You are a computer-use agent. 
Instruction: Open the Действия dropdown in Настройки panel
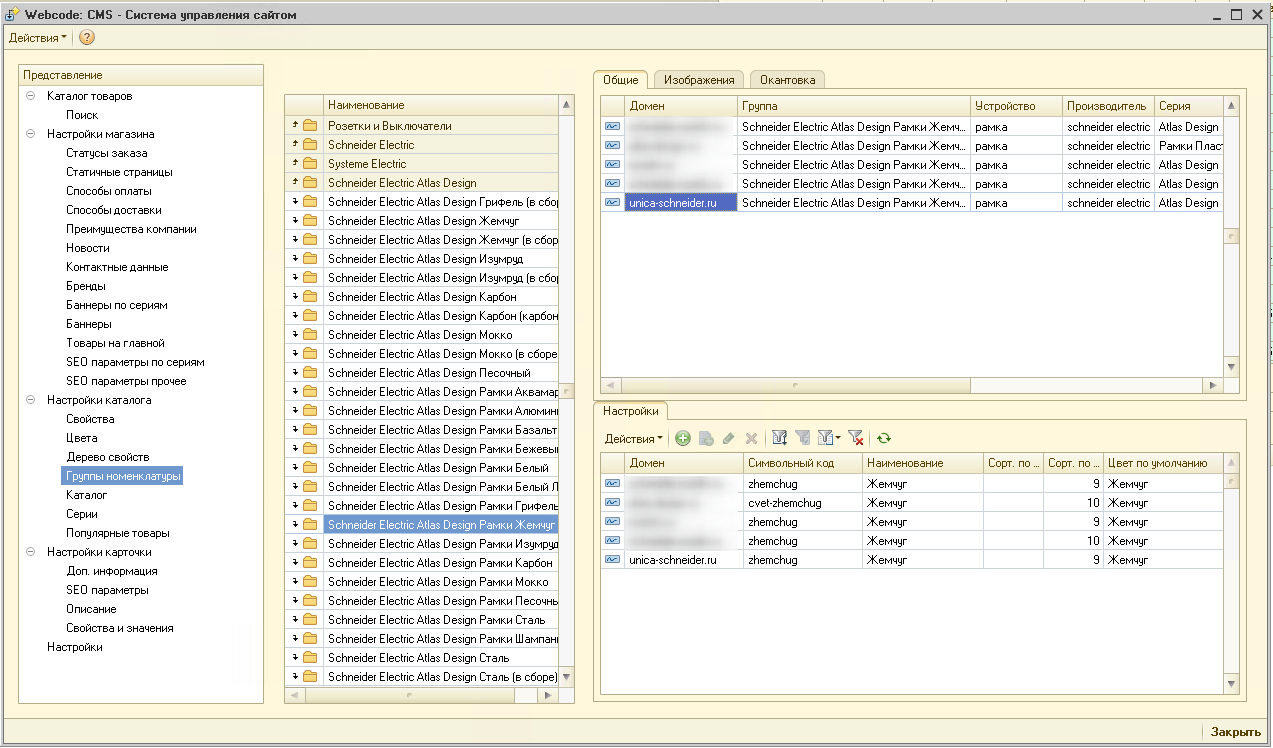click(633, 438)
